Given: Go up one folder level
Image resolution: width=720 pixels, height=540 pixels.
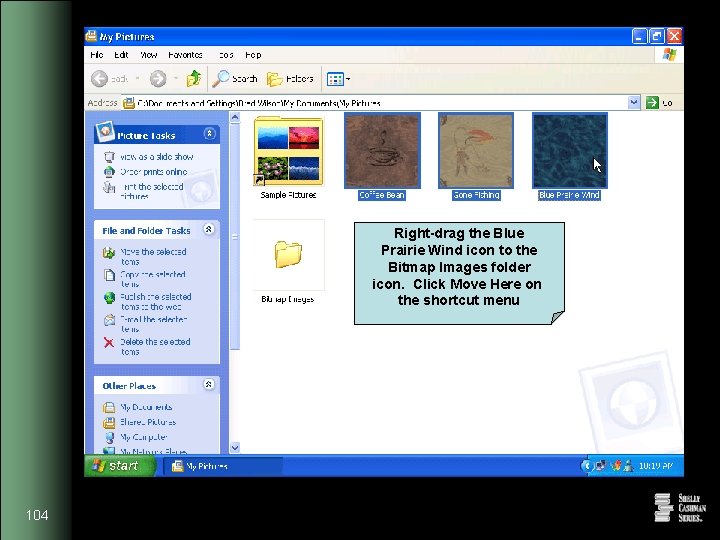Looking at the screenshot, I should (194, 79).
